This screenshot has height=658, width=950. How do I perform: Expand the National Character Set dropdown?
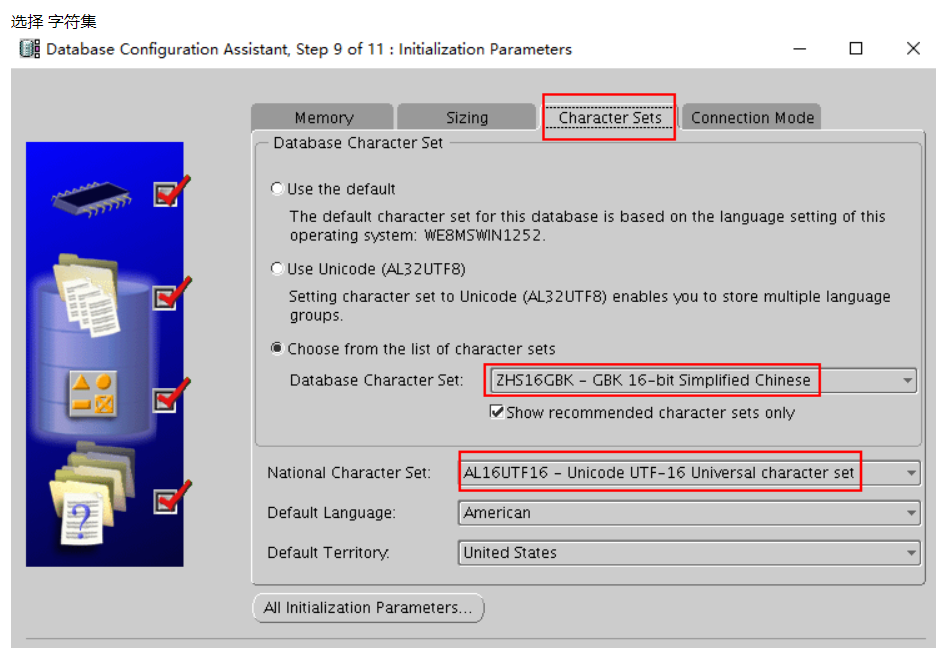(689, 473)
